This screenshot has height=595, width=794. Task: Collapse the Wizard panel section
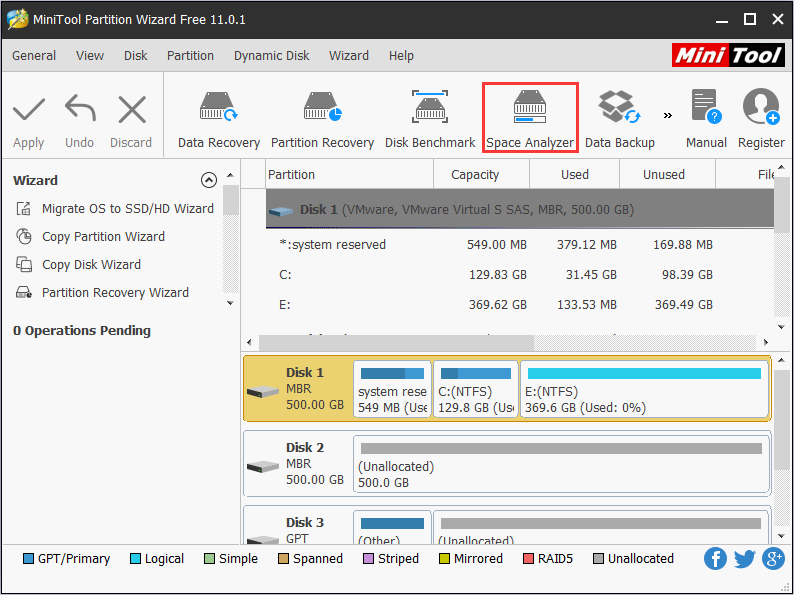click(x=209, y=180)
